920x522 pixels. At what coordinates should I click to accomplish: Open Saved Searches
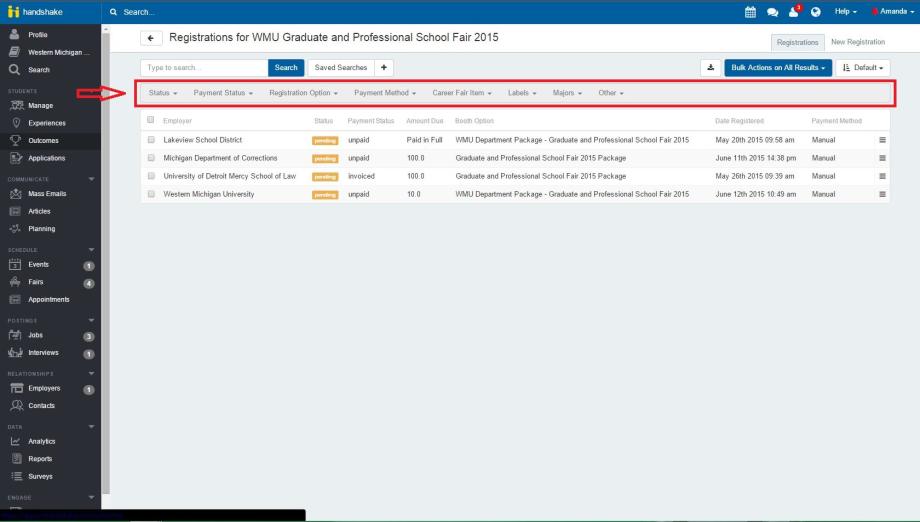click(341, 67)
